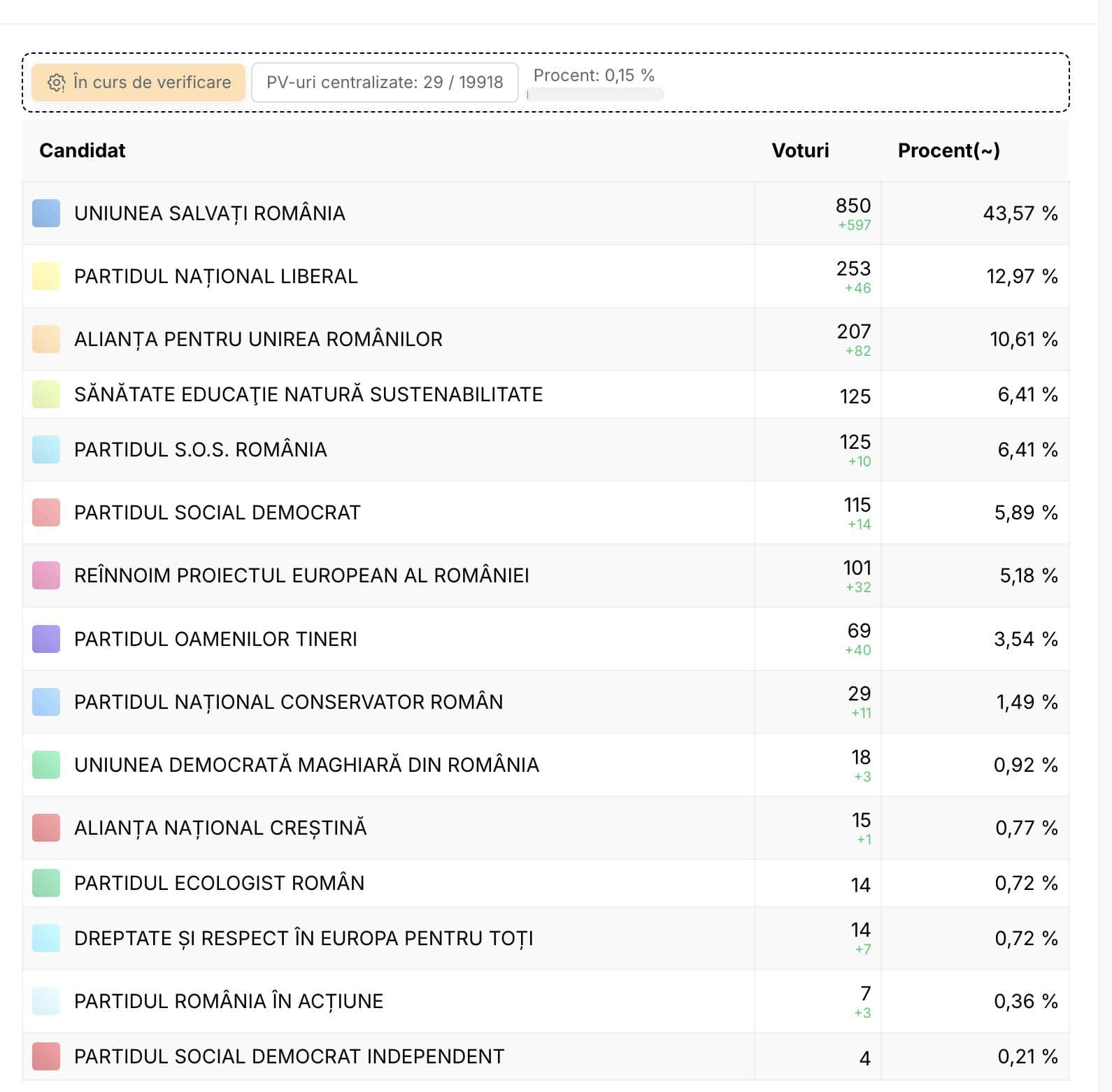The width and height of the screenshot is (1112, 1092).
Task: Click the În curs de verificare status badge
Action: [x=138, y=82]
